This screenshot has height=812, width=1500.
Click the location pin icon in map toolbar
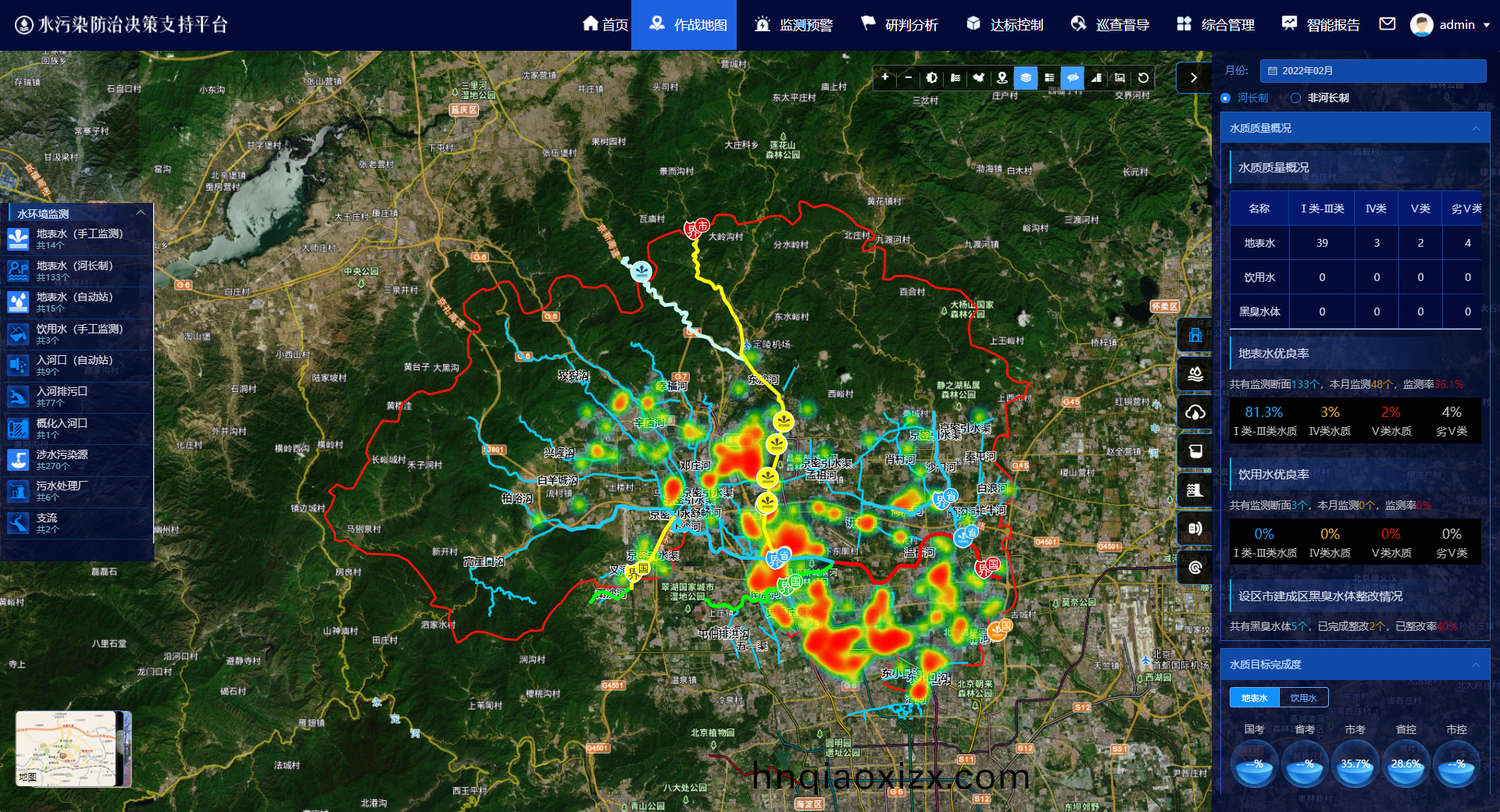pyautogui.click(x=1002, y=77)
